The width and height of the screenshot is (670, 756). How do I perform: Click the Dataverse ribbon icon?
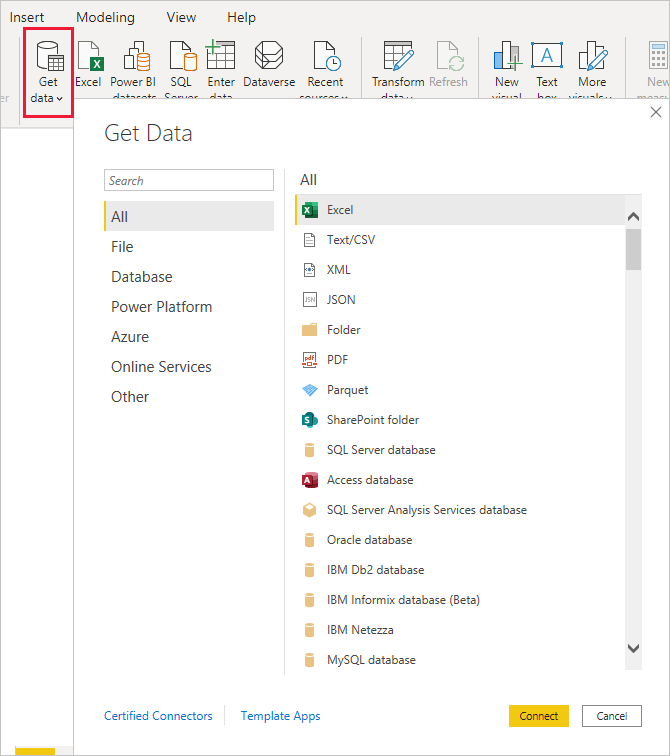click(268, 56)
